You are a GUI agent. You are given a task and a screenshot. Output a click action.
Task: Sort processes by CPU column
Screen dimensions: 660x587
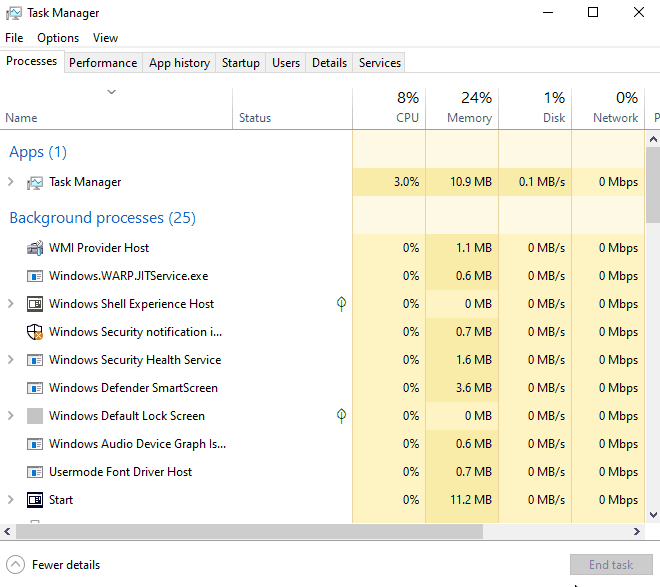tap(389, 109)
